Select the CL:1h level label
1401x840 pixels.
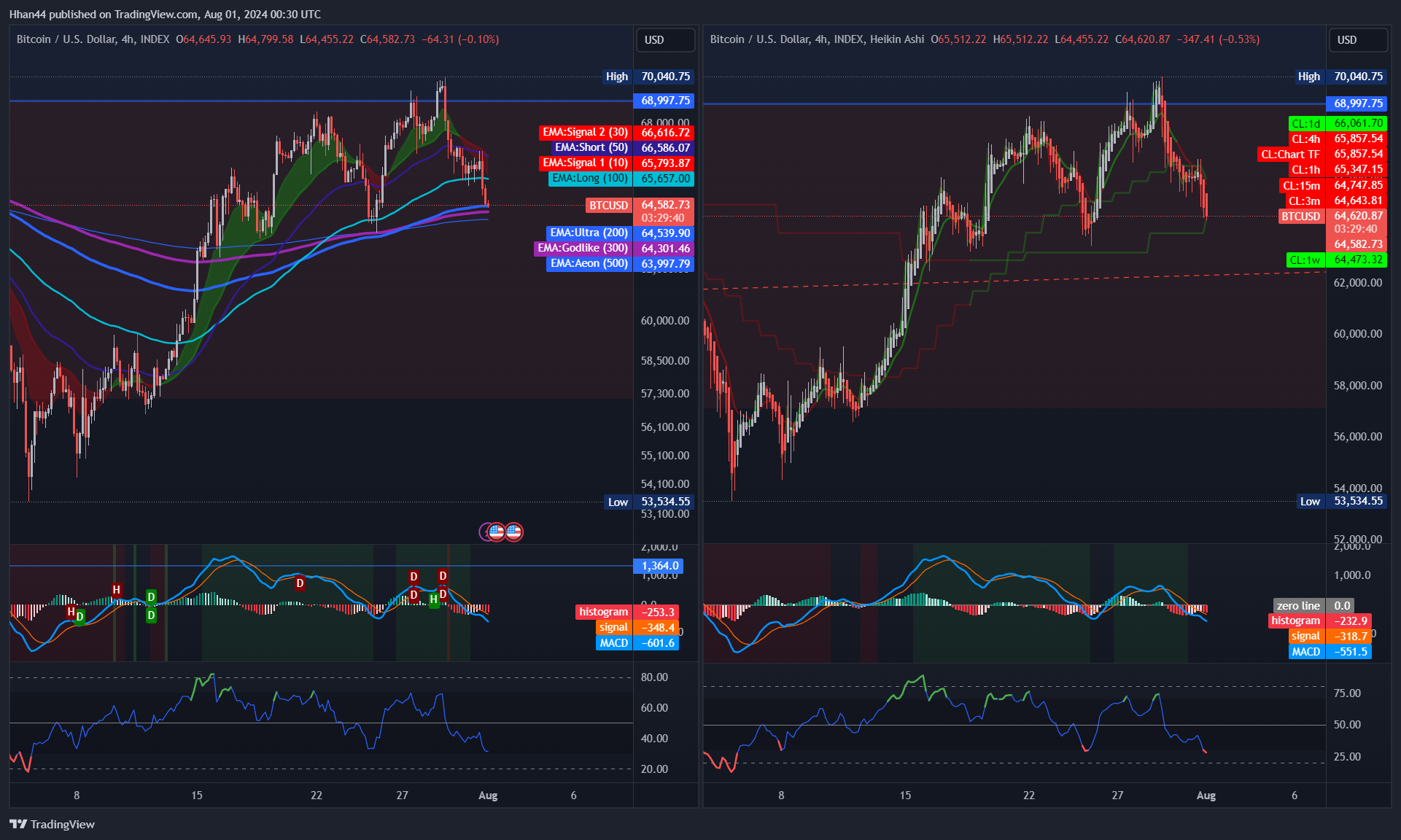(x=1305, y=169)
